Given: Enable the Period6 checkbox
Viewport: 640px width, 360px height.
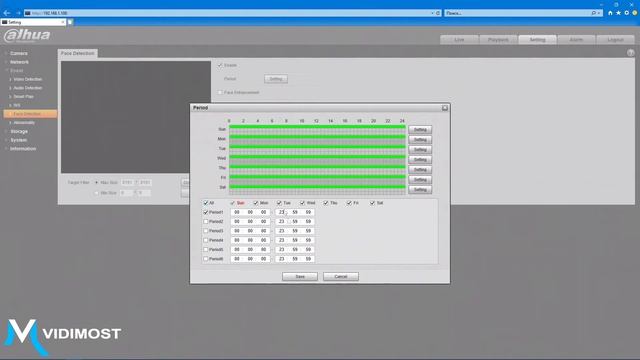Looking at the screenshot, I should pyautogui.click(x=206, y=259).
